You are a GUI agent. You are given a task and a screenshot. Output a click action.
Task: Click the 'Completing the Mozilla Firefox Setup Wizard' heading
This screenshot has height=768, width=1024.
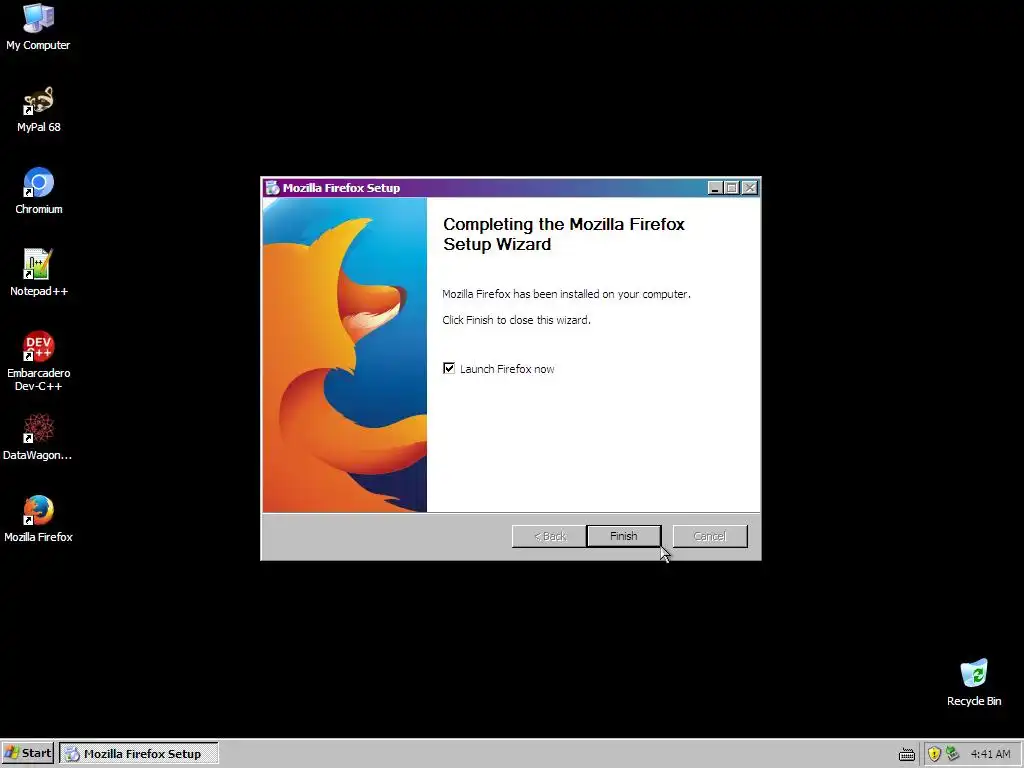tap(564, 234)
